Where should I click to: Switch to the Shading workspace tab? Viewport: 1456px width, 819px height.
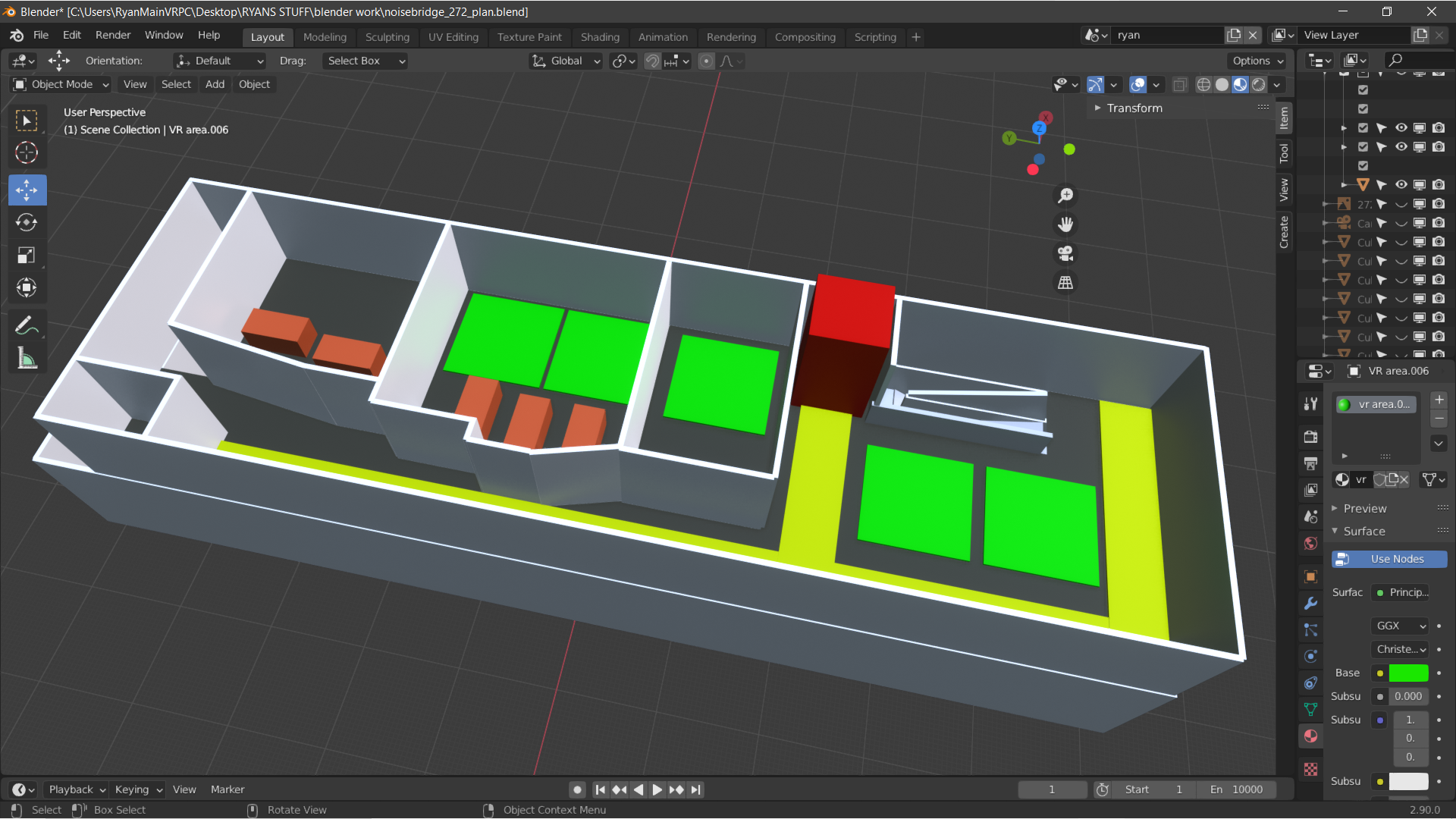click(600, 36)
